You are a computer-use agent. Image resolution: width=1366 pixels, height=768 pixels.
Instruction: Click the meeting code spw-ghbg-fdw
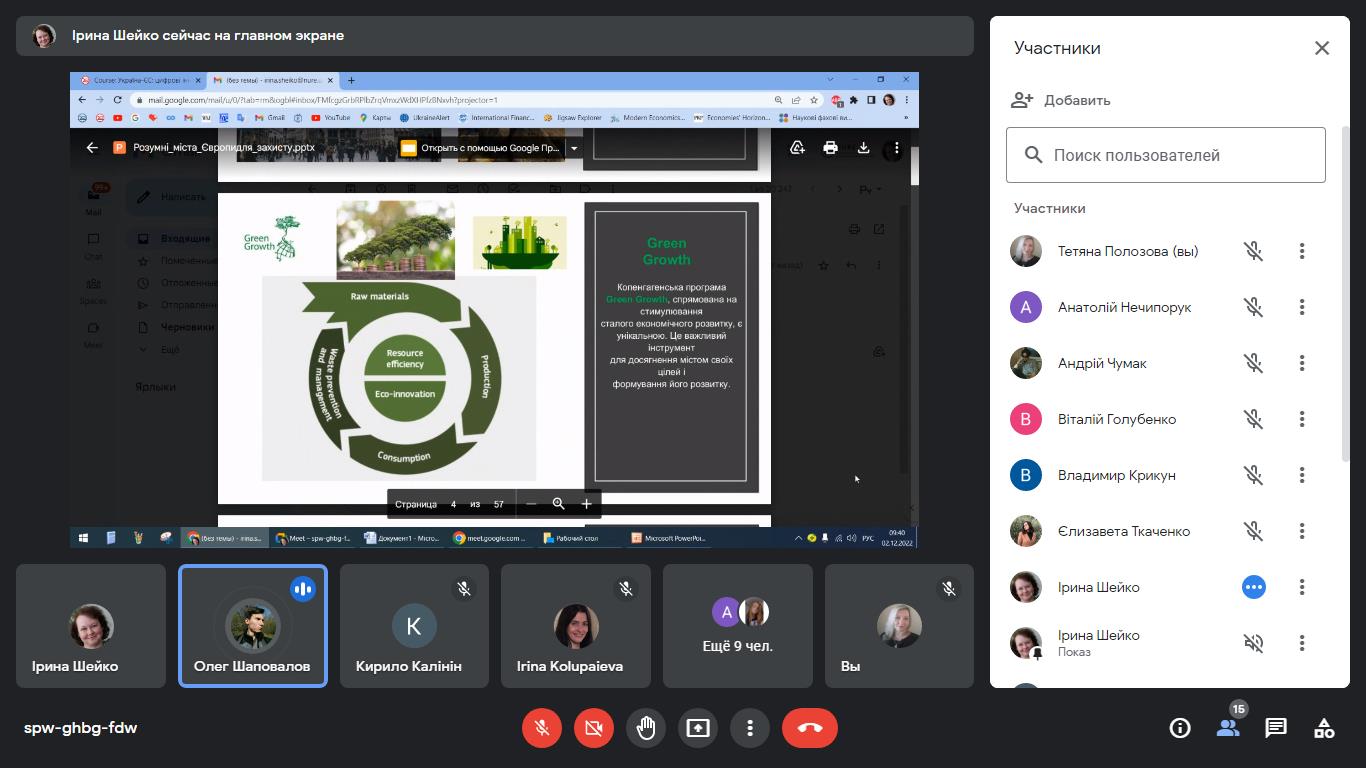tap(81, 728)
